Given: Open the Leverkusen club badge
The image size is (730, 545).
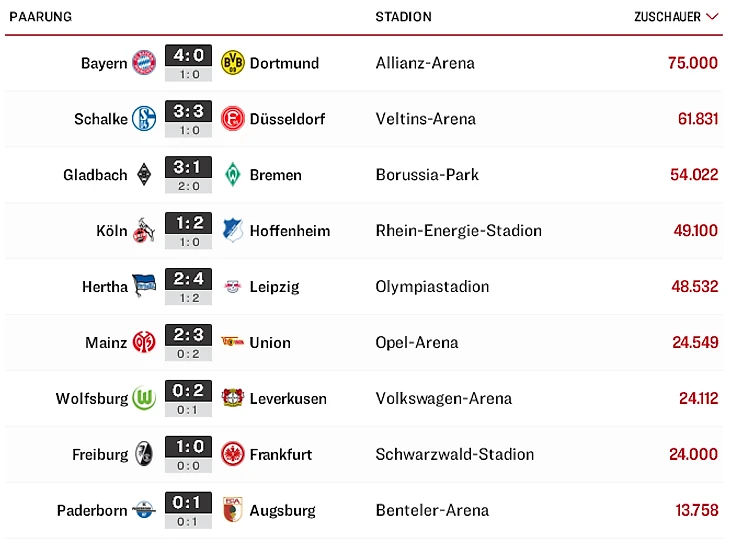Looking at the screenshot, I should point(232,398).
